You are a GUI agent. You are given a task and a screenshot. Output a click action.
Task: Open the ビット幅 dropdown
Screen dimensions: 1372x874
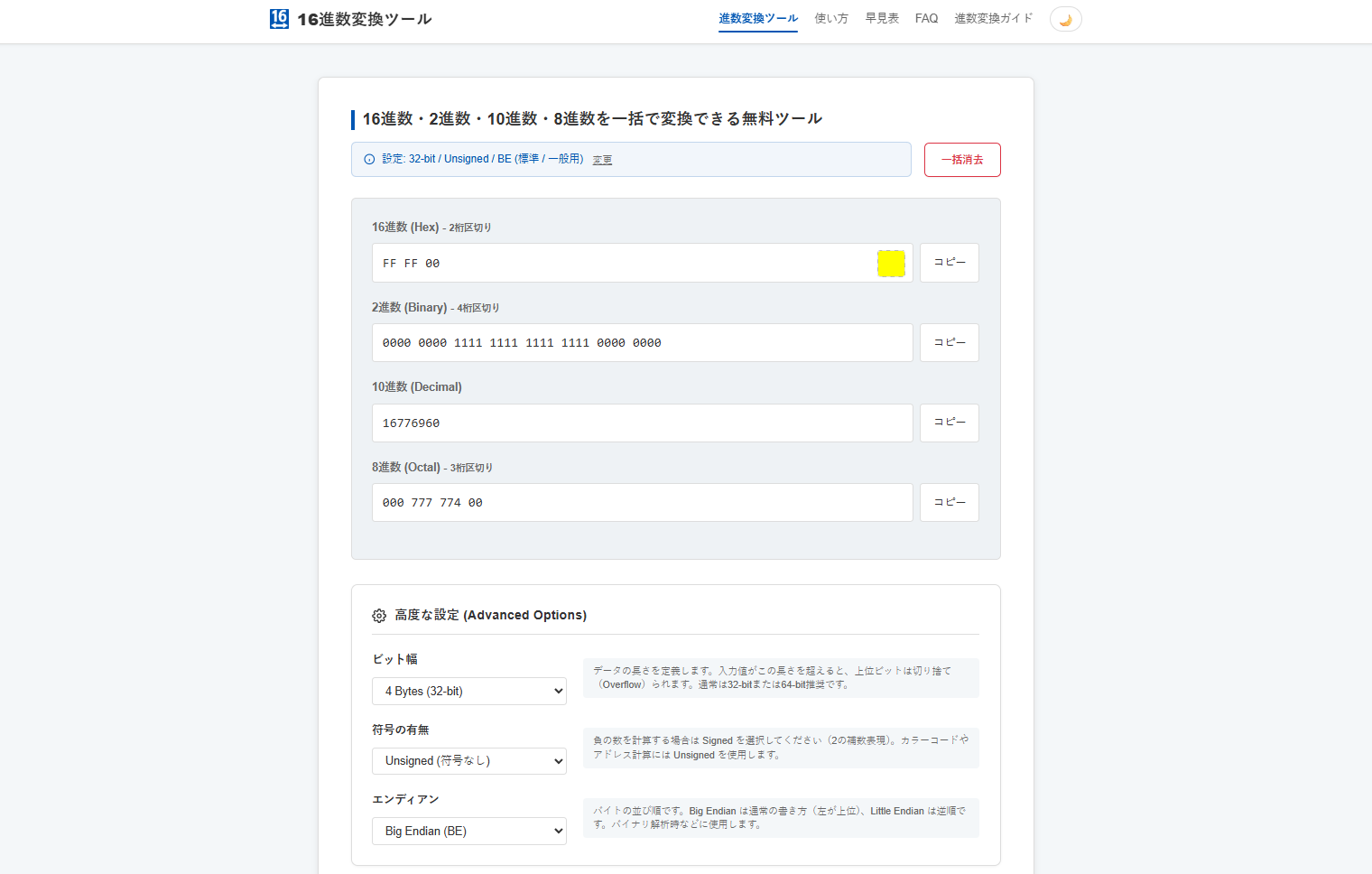(468, 691)
